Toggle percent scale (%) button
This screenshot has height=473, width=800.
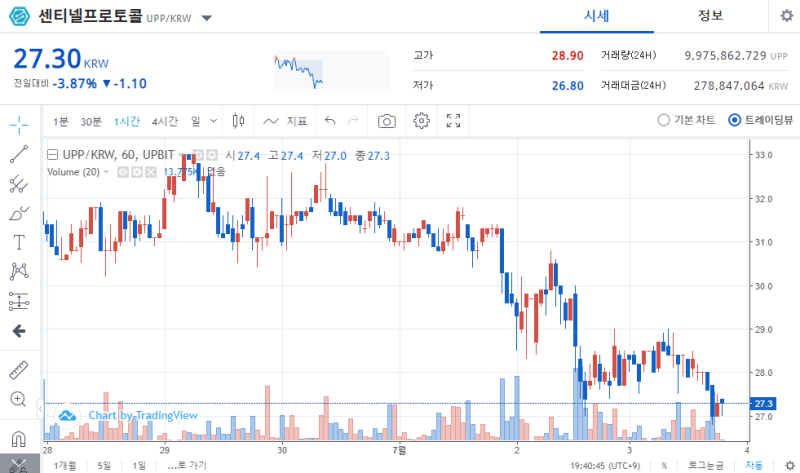point(664,465)
